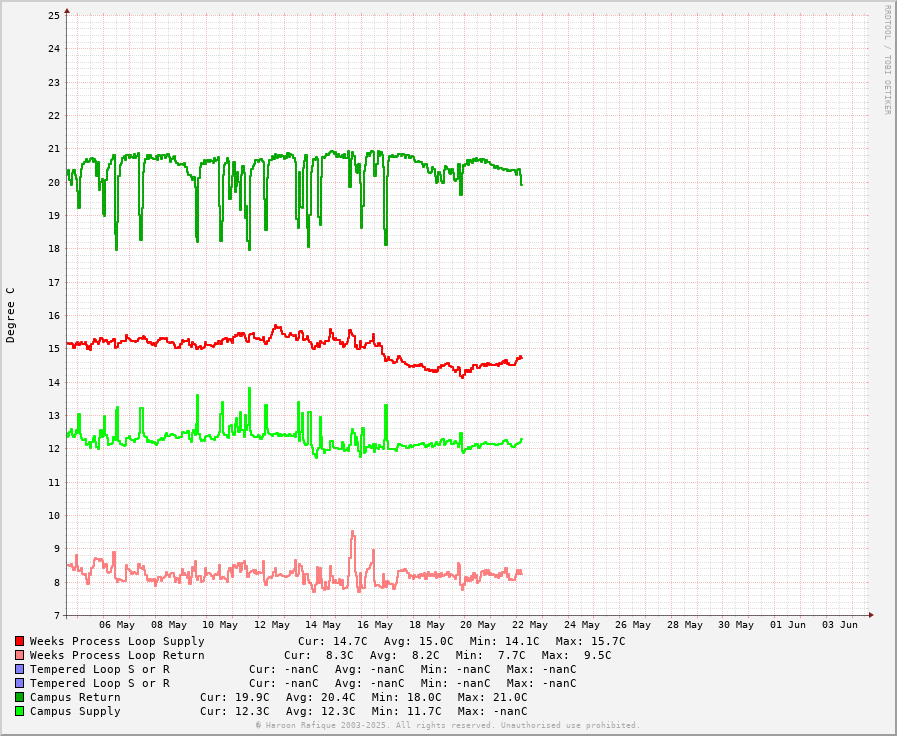The height and width of the screenshot is (736, 897).
Task: Click the Haroon Rafique copyright notice
Action: click(x=447, y=725)
